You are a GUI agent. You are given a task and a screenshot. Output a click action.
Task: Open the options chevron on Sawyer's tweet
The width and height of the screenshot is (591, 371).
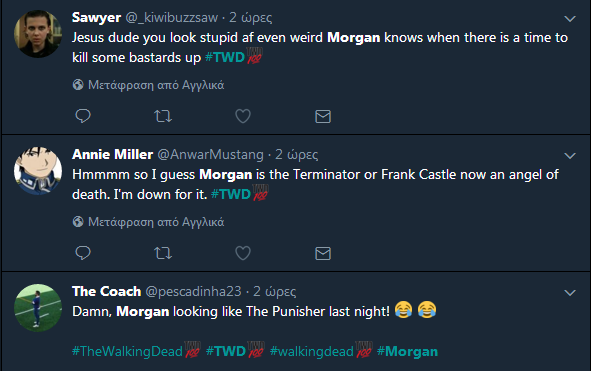[x=570, y=18]
